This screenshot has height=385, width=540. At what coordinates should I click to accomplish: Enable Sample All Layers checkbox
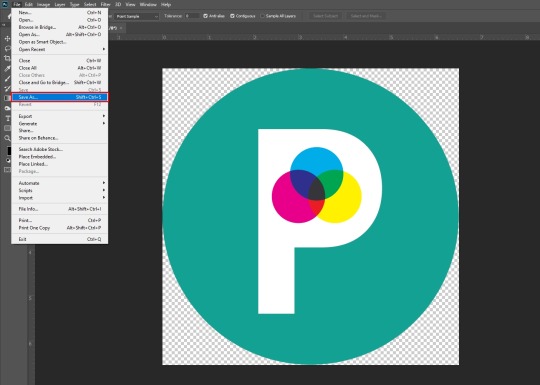tap(262, 16)
